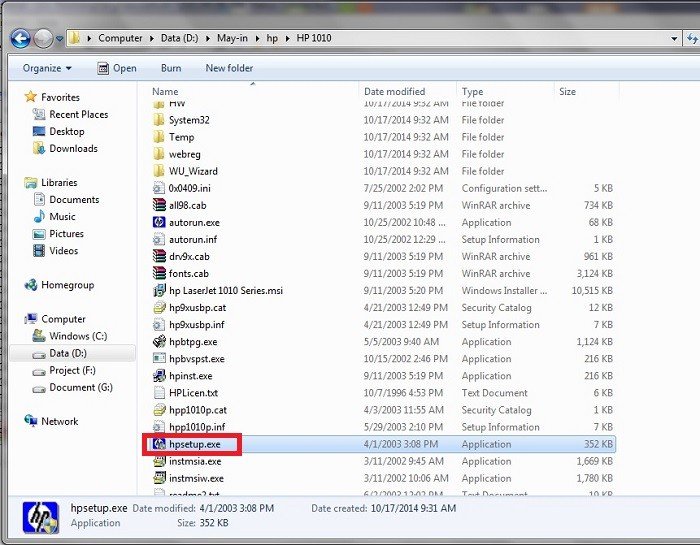Select May-in in the address breadcrumb
Screen dimensions: 700x545
point(232,38)
